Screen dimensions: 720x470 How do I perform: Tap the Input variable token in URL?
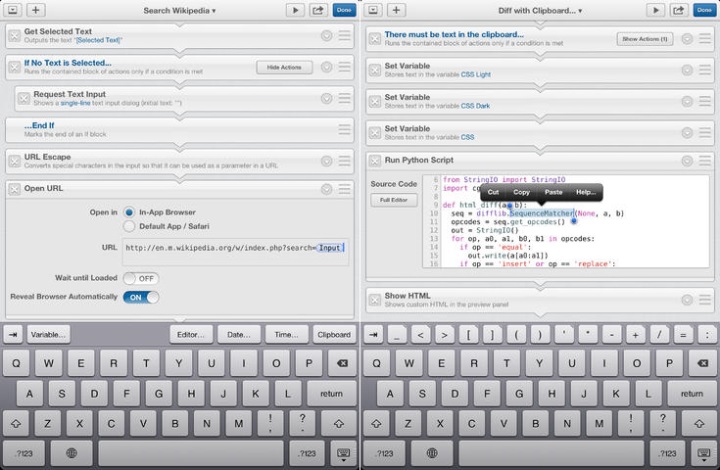(x=329, y=248)
